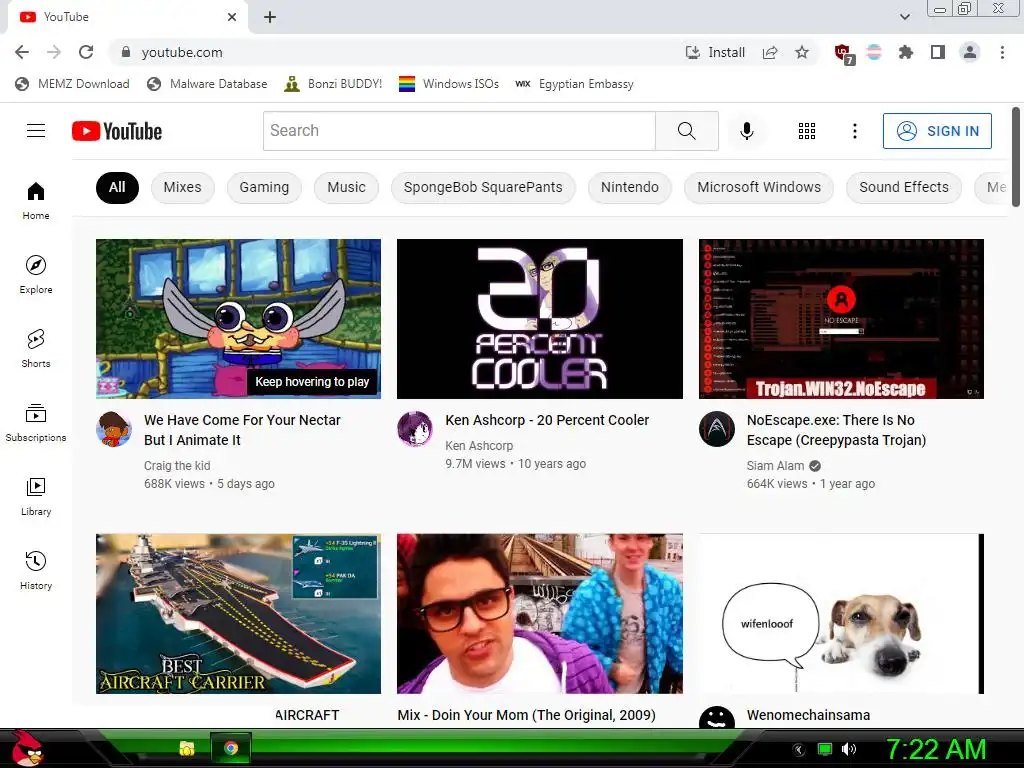Viewport: 1024px width, 768px height.
Task: Open a new browser tab
Action: click(270, 17)
